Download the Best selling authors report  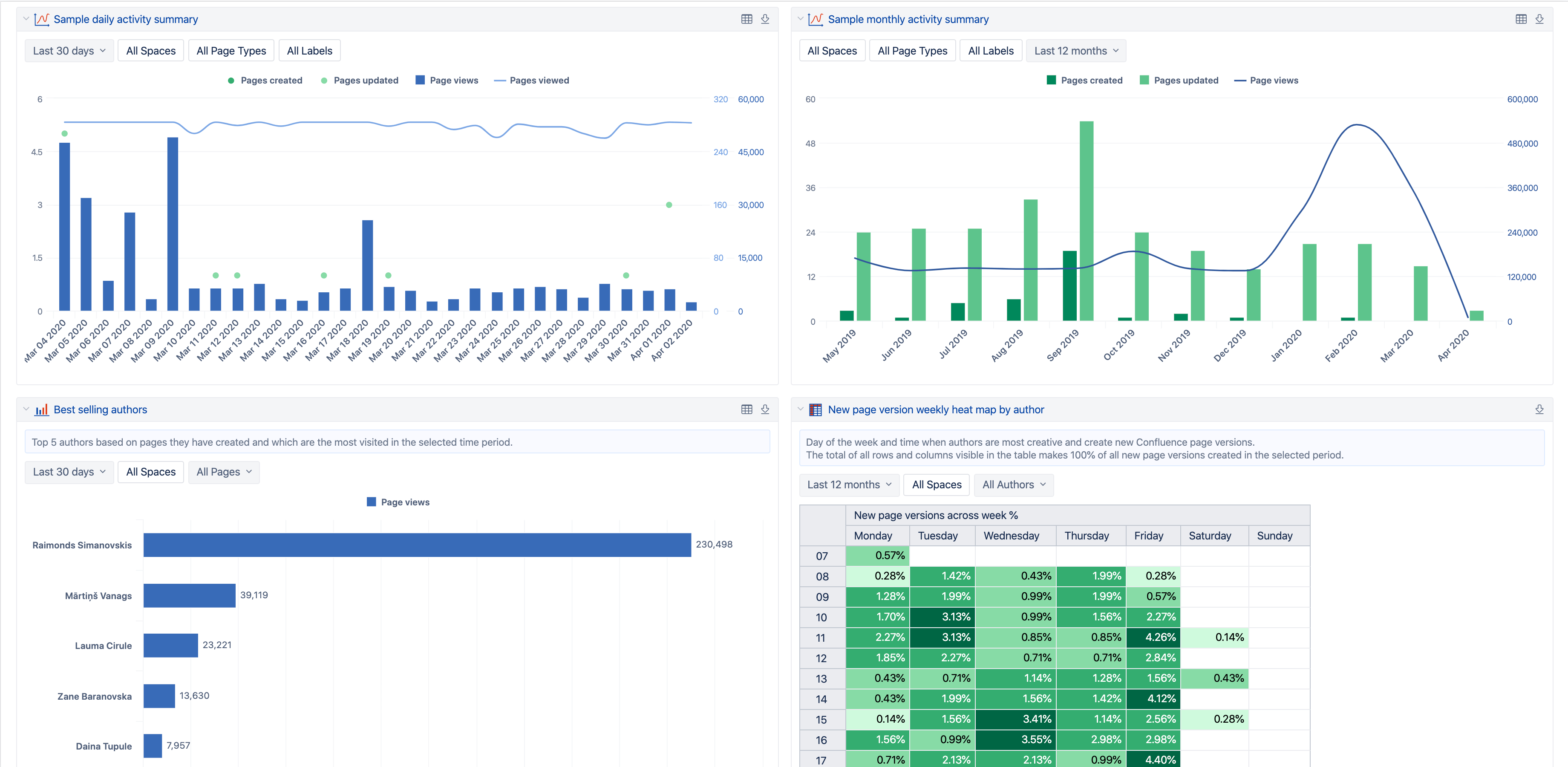pos(765,409)
